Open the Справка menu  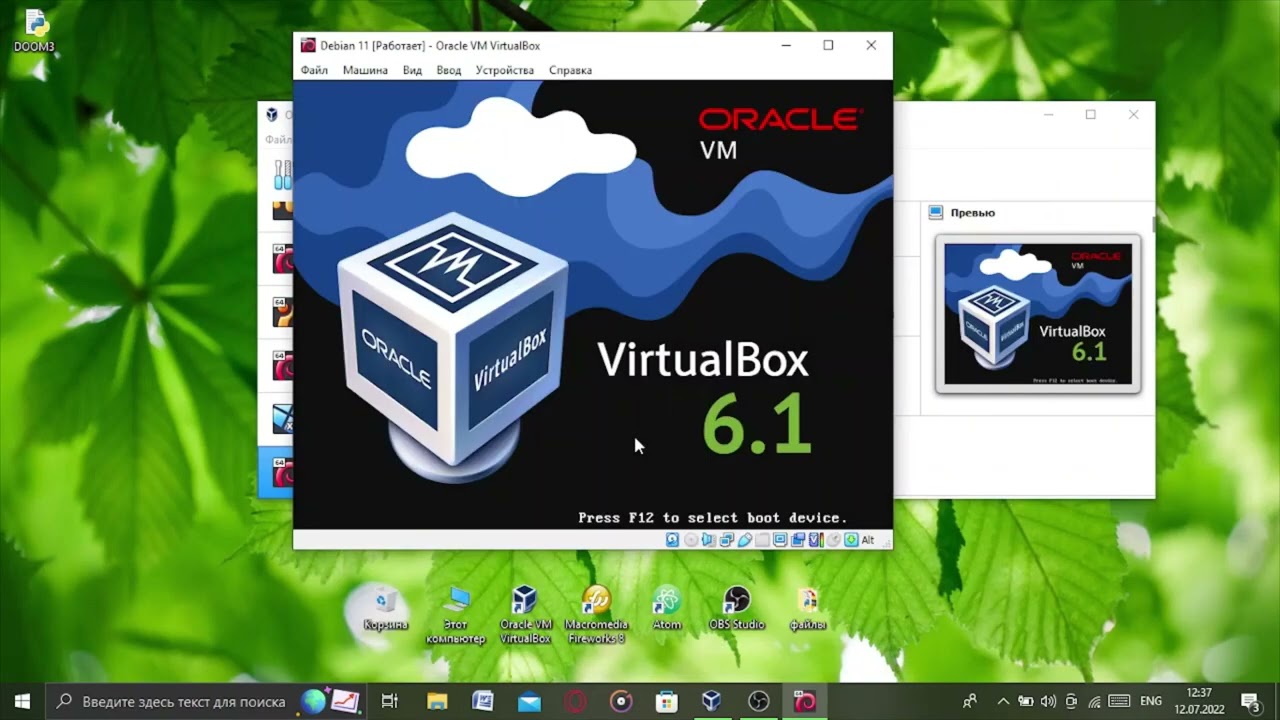570,70
